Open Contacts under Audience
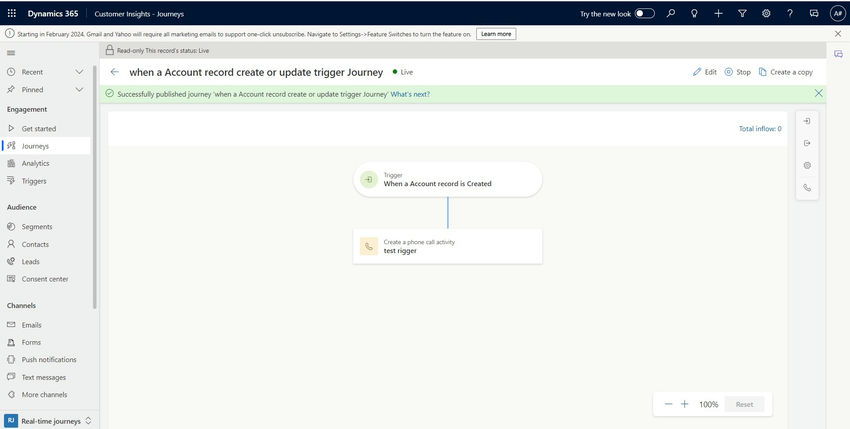The image size is (850, 429). pyautogui.click(x=46, y=244)
